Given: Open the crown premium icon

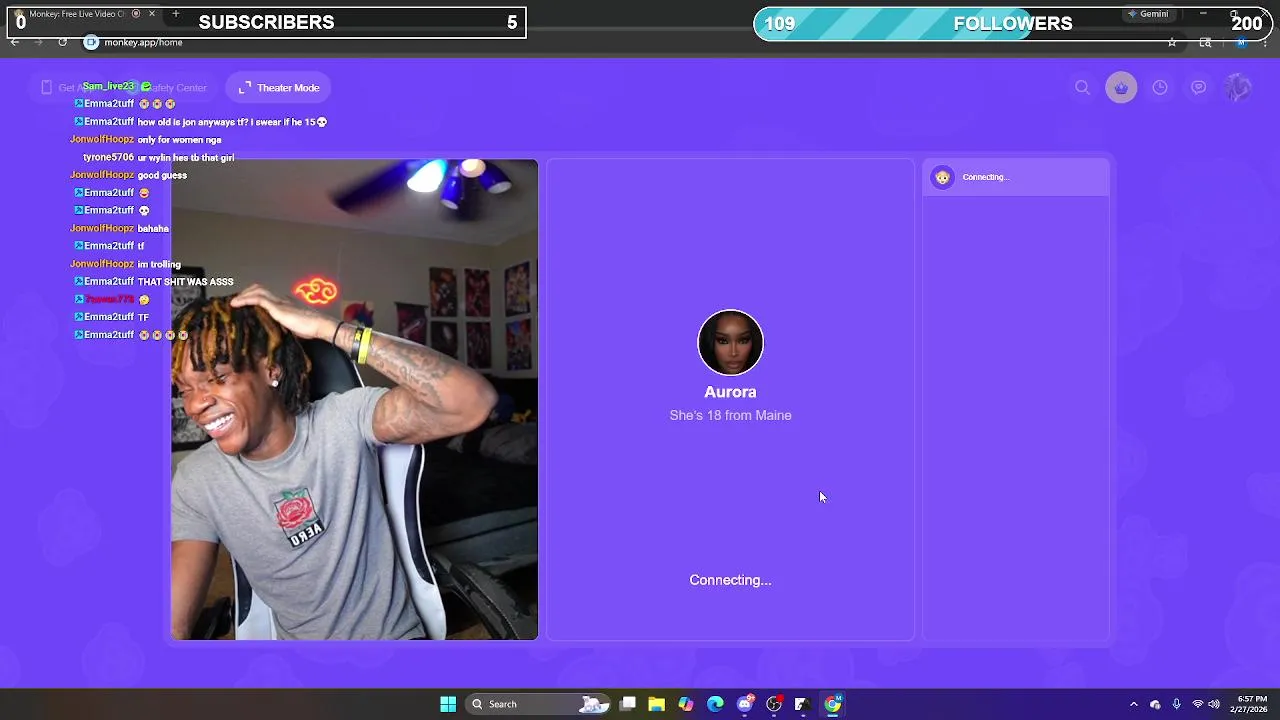Looking at the screenshot, I should click(1121, 88).
